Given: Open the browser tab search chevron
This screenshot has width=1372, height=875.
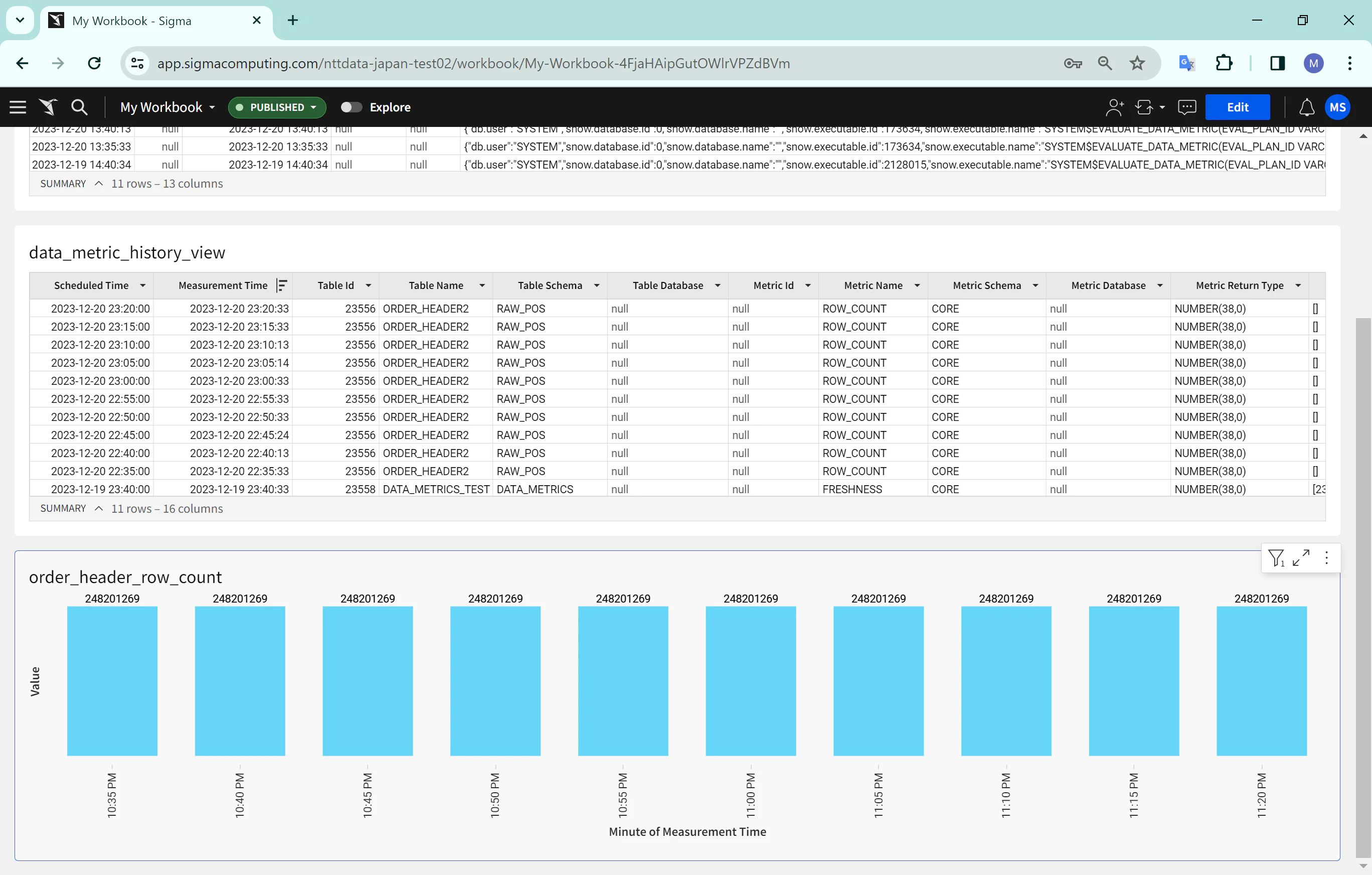Looking at the screenshot, I should pyautogui.click(x=20, y=21).
